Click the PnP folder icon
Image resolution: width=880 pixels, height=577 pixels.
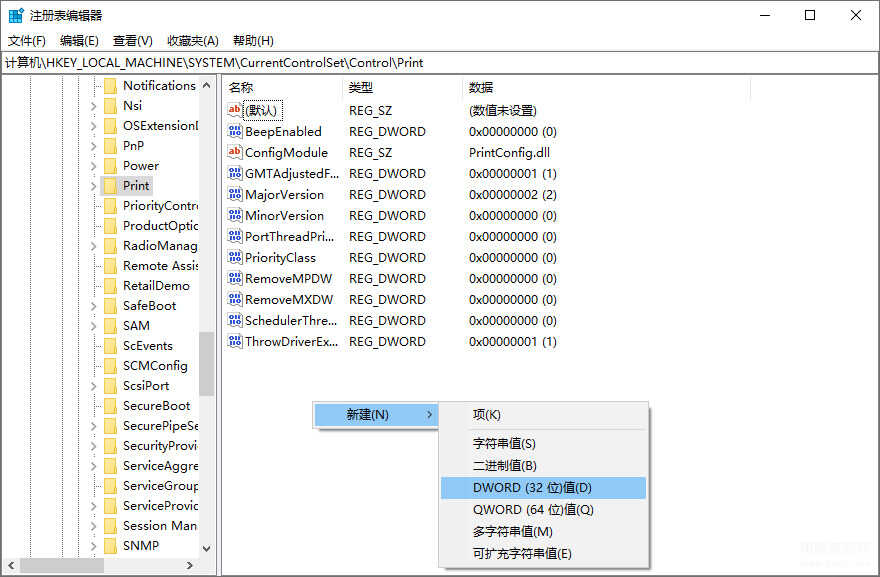tap(111, 146)
